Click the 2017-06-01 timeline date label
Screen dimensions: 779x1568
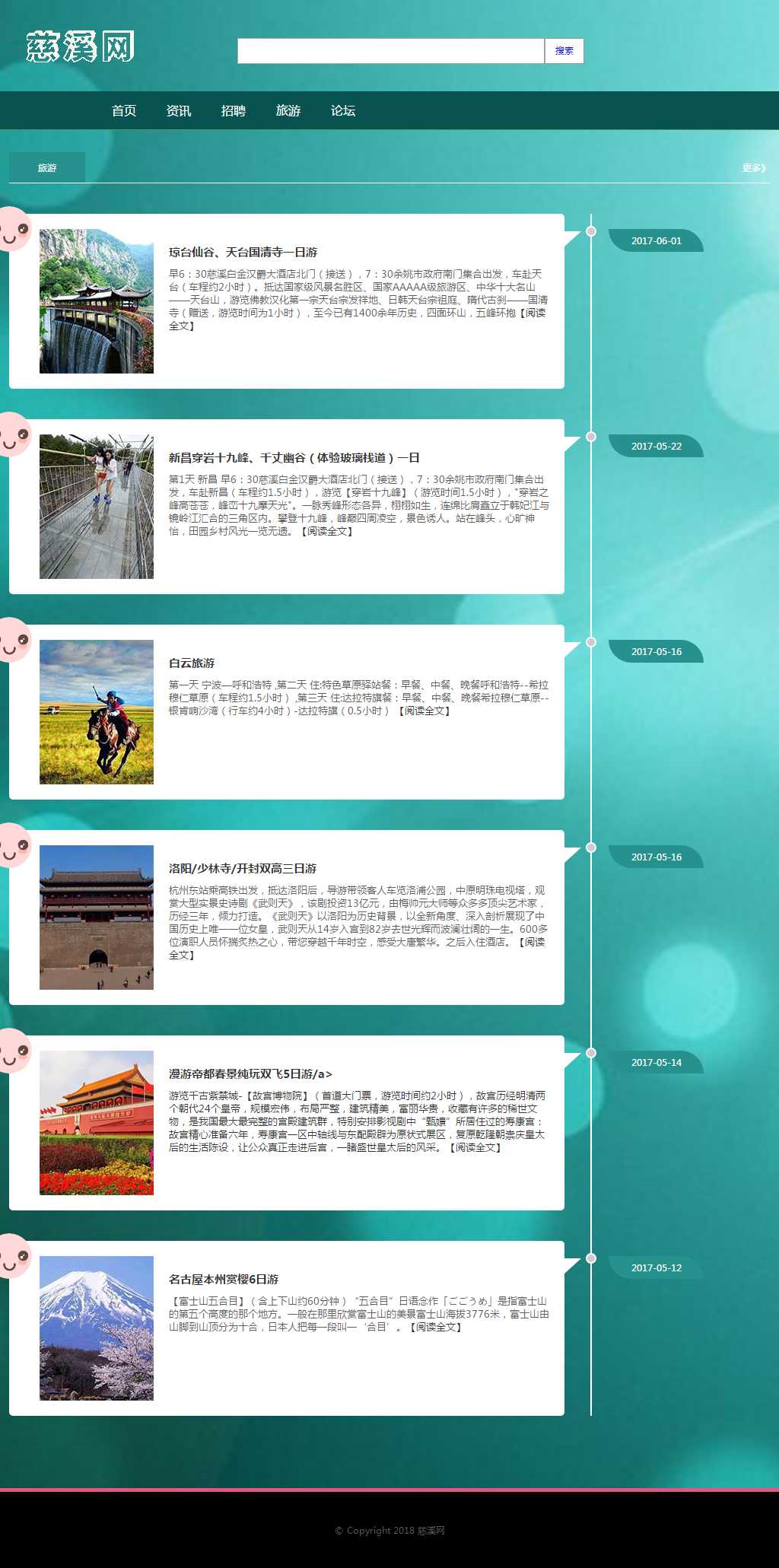tap(656, 240)
